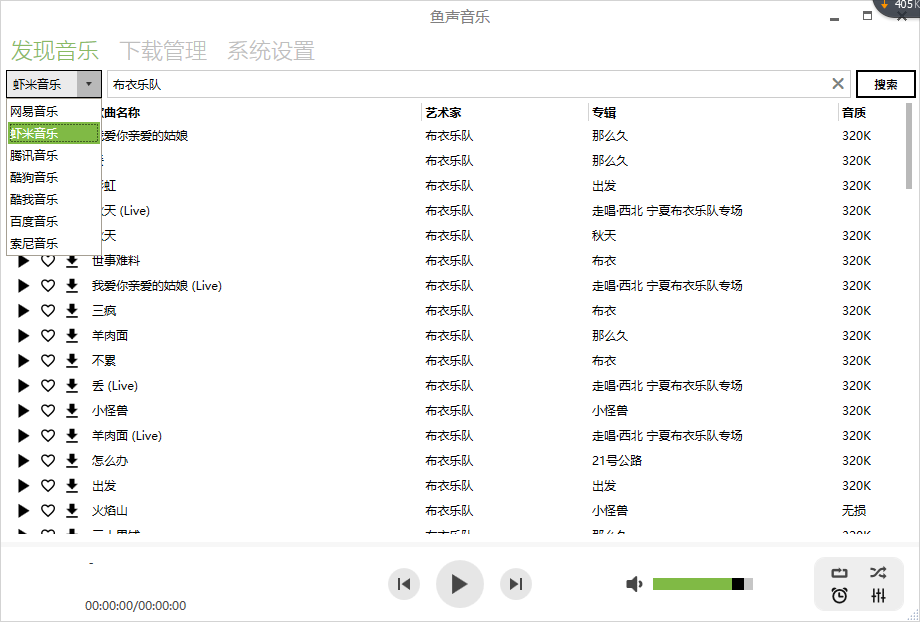Download the song 丢 (Live)
The image size is (920, 622).
(x=72, y=386)
